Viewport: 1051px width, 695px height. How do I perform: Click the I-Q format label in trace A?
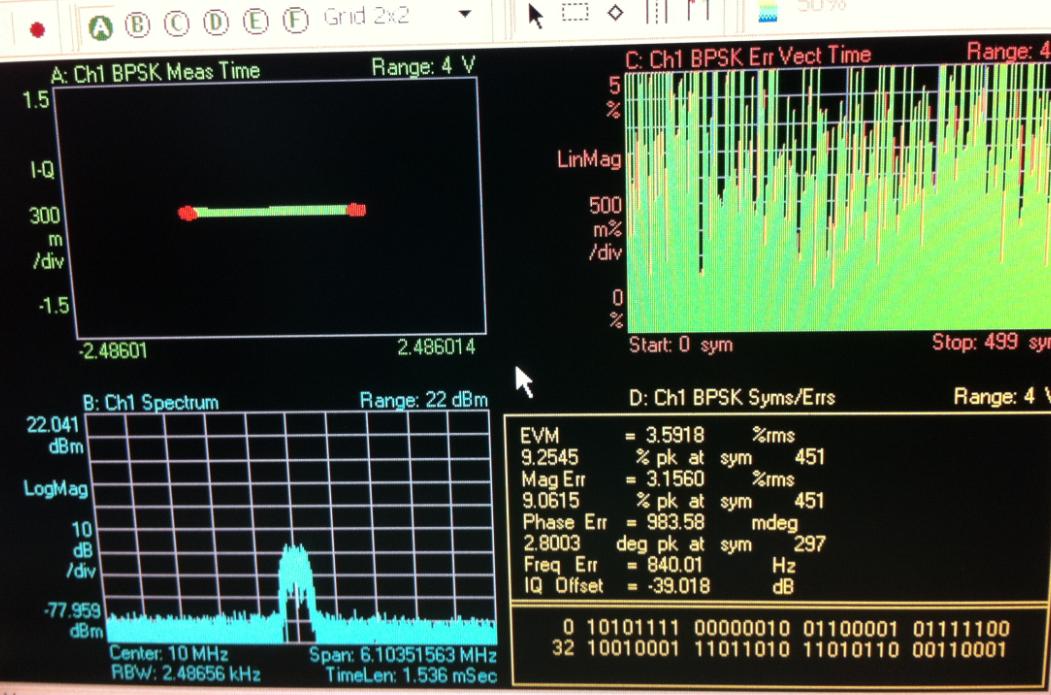click(42, 170)
